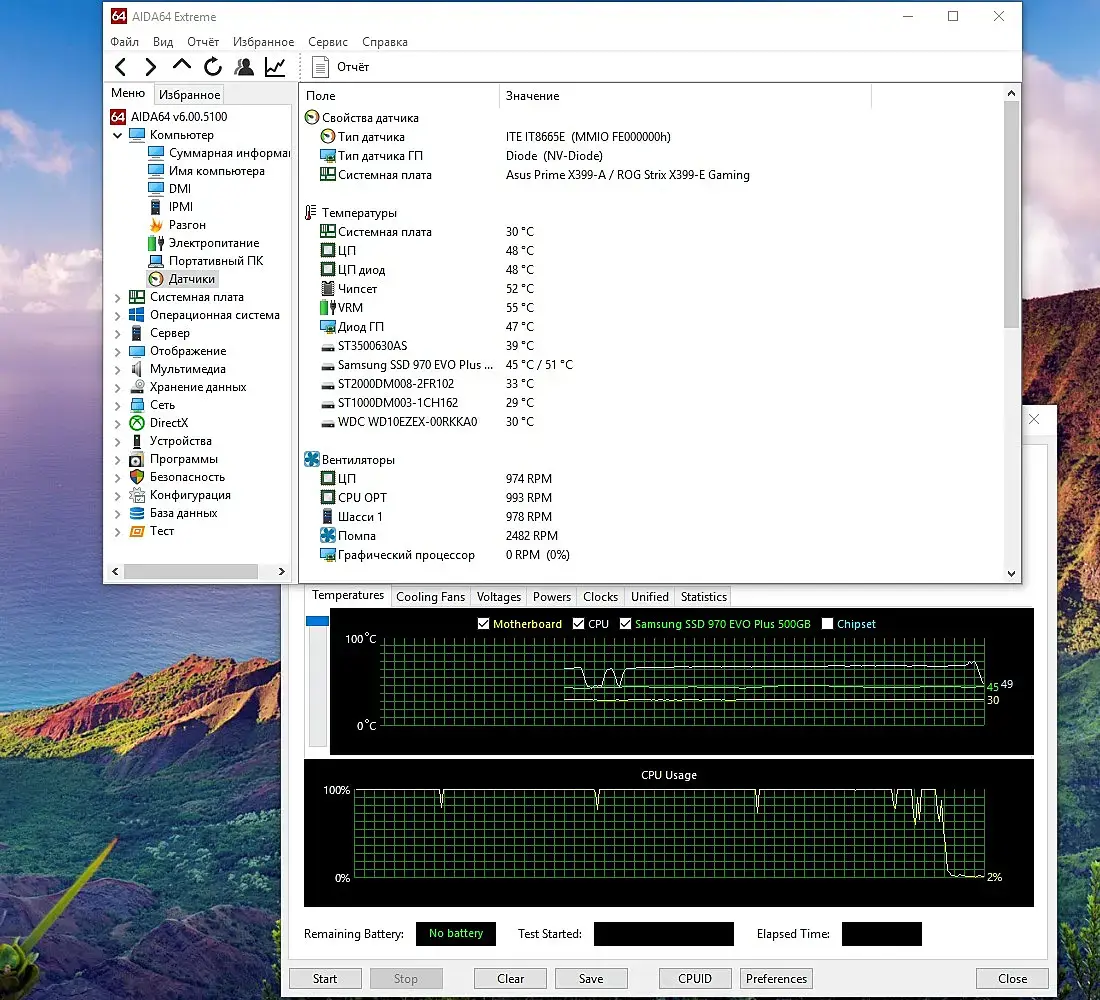Click the up-level arrow toolbar icon
Viewport: 1100px width, 1000px height.
[x=182, y=65]
